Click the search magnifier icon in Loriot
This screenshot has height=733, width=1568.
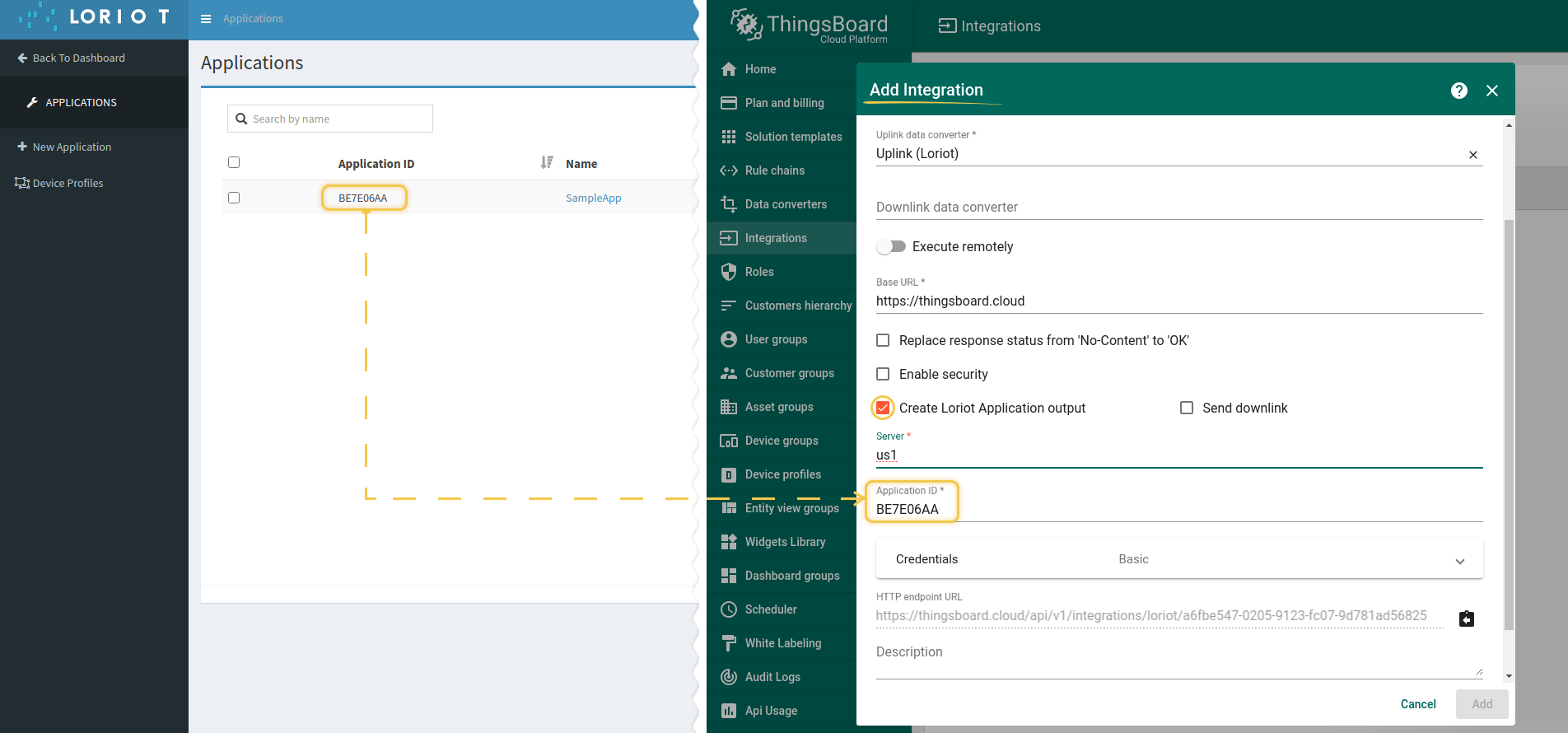[x=241, y=119]
